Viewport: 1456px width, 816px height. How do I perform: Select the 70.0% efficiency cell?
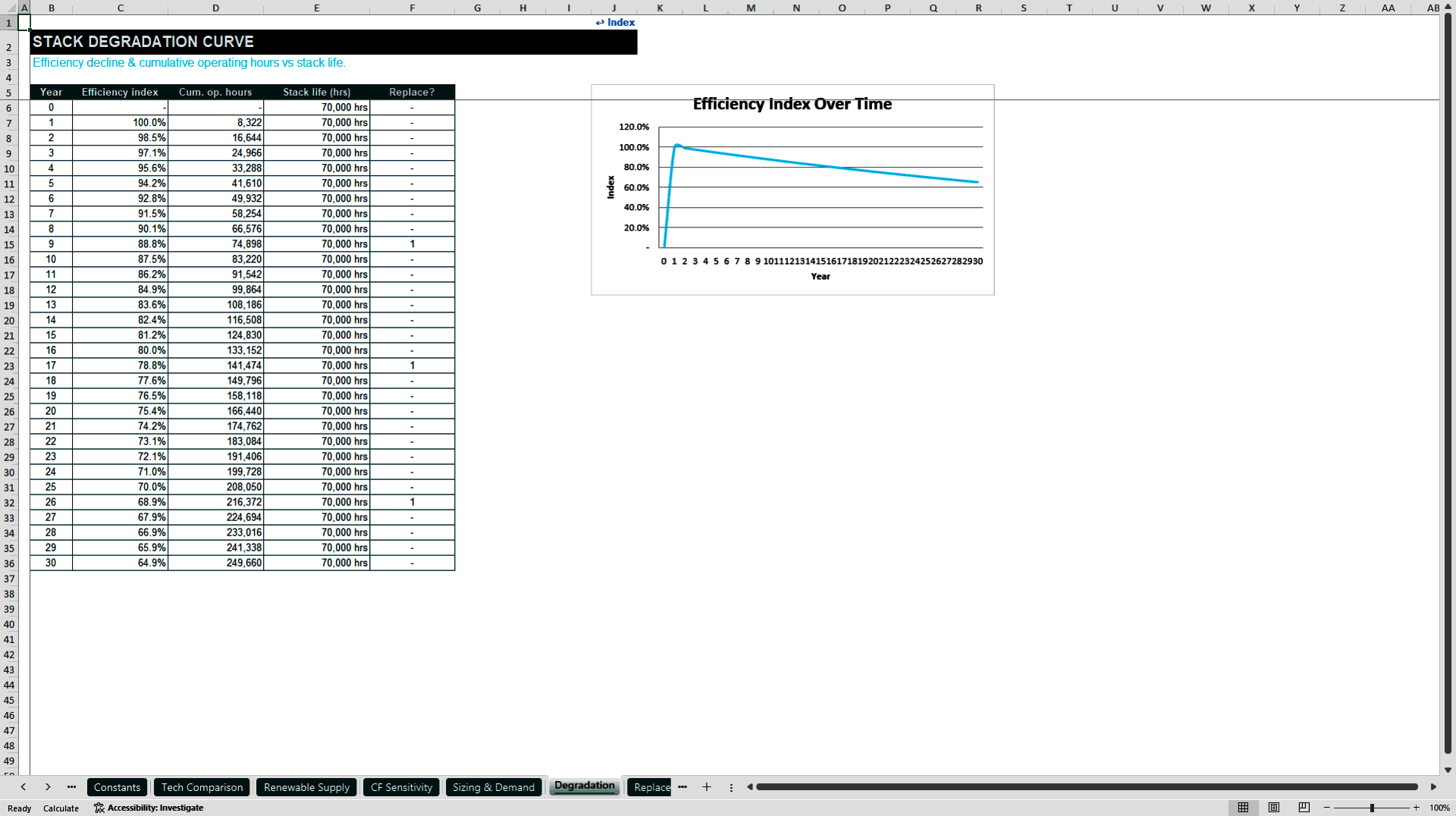120,486
